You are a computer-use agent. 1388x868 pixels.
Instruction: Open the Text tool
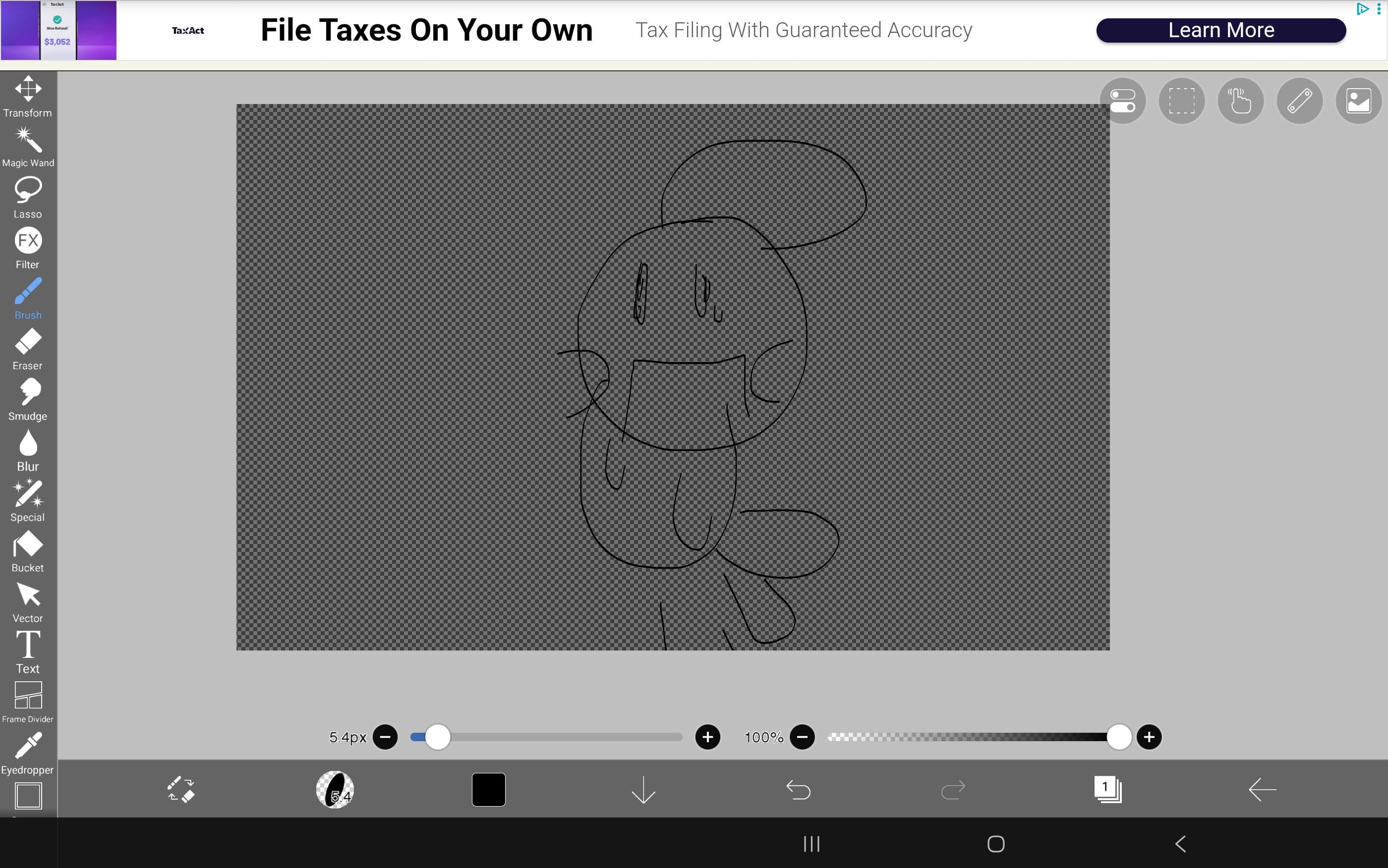pyautogui.click(x=28, y=652)
